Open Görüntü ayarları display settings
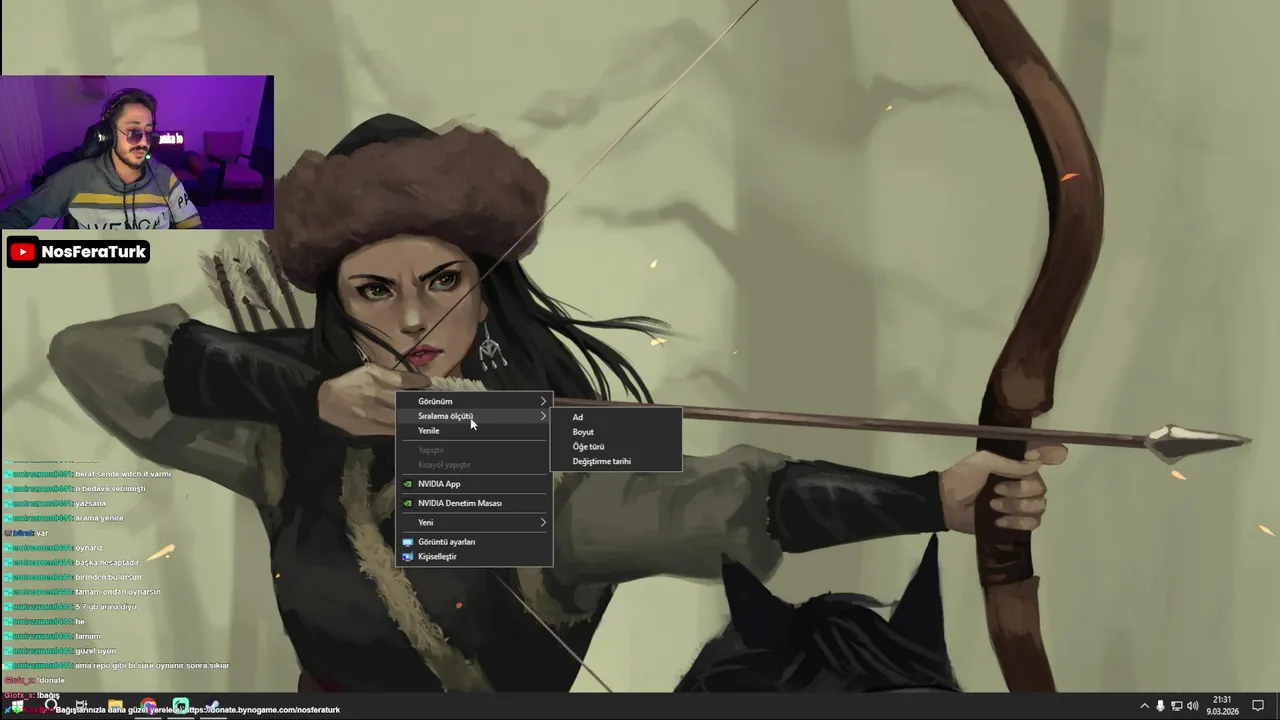The width and height of the screenshot is (1280, 720). coord(474,542)
